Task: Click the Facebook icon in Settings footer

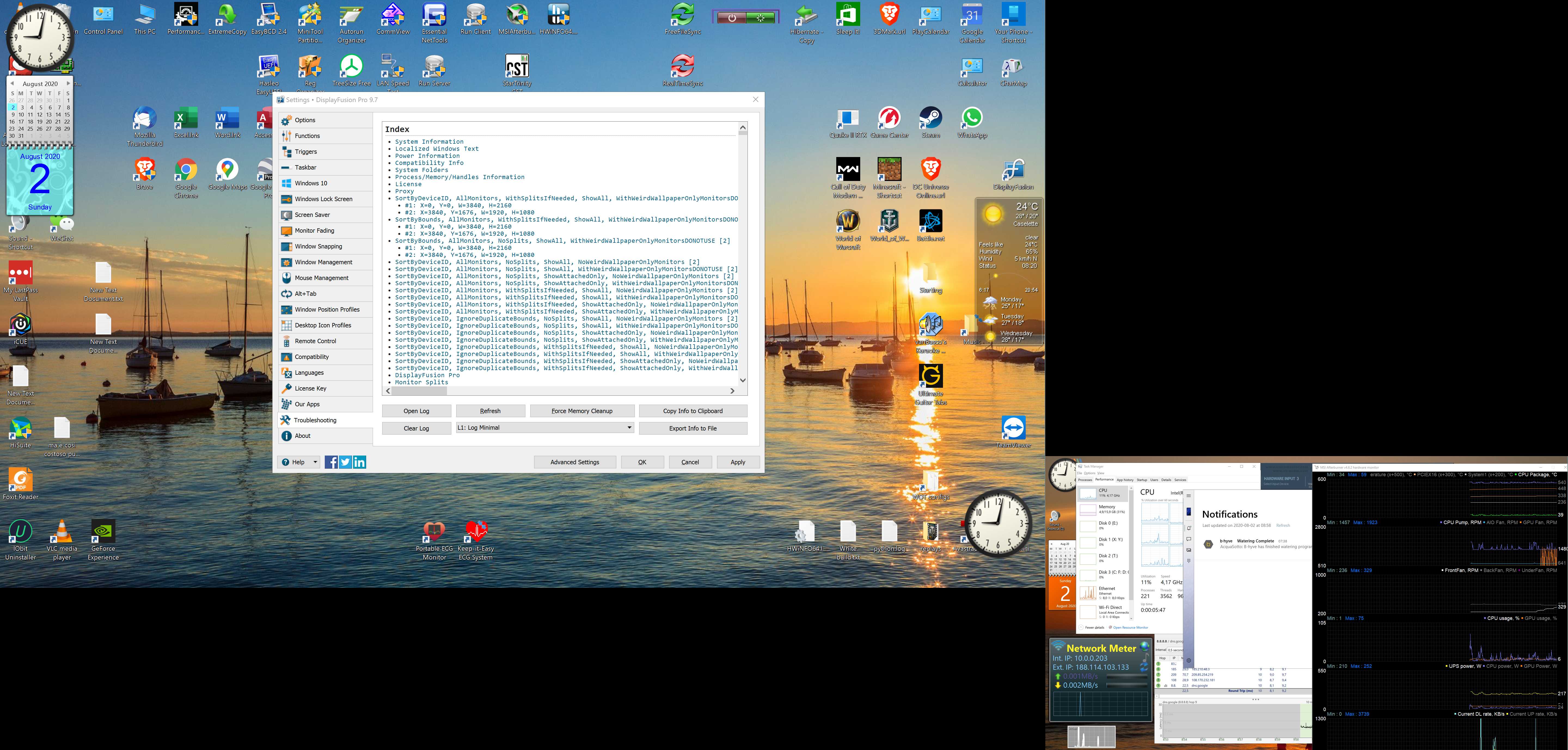Action: pyautogui.click(x=330, y=462)
